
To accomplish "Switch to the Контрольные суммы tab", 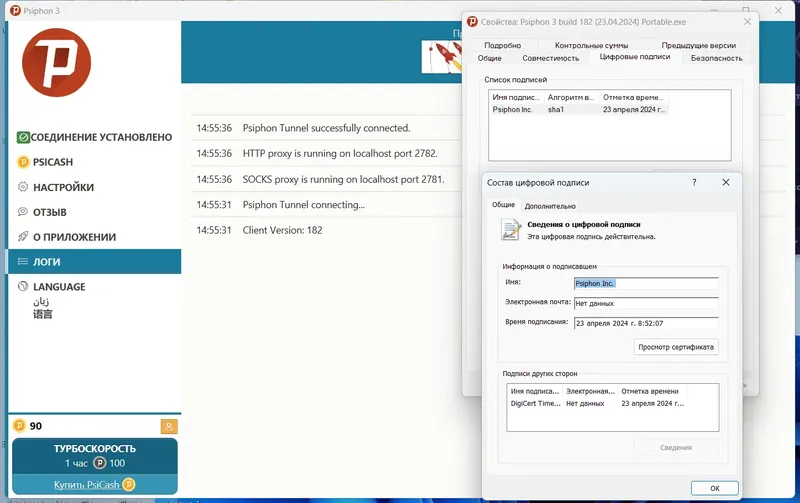I will (591, 45).
